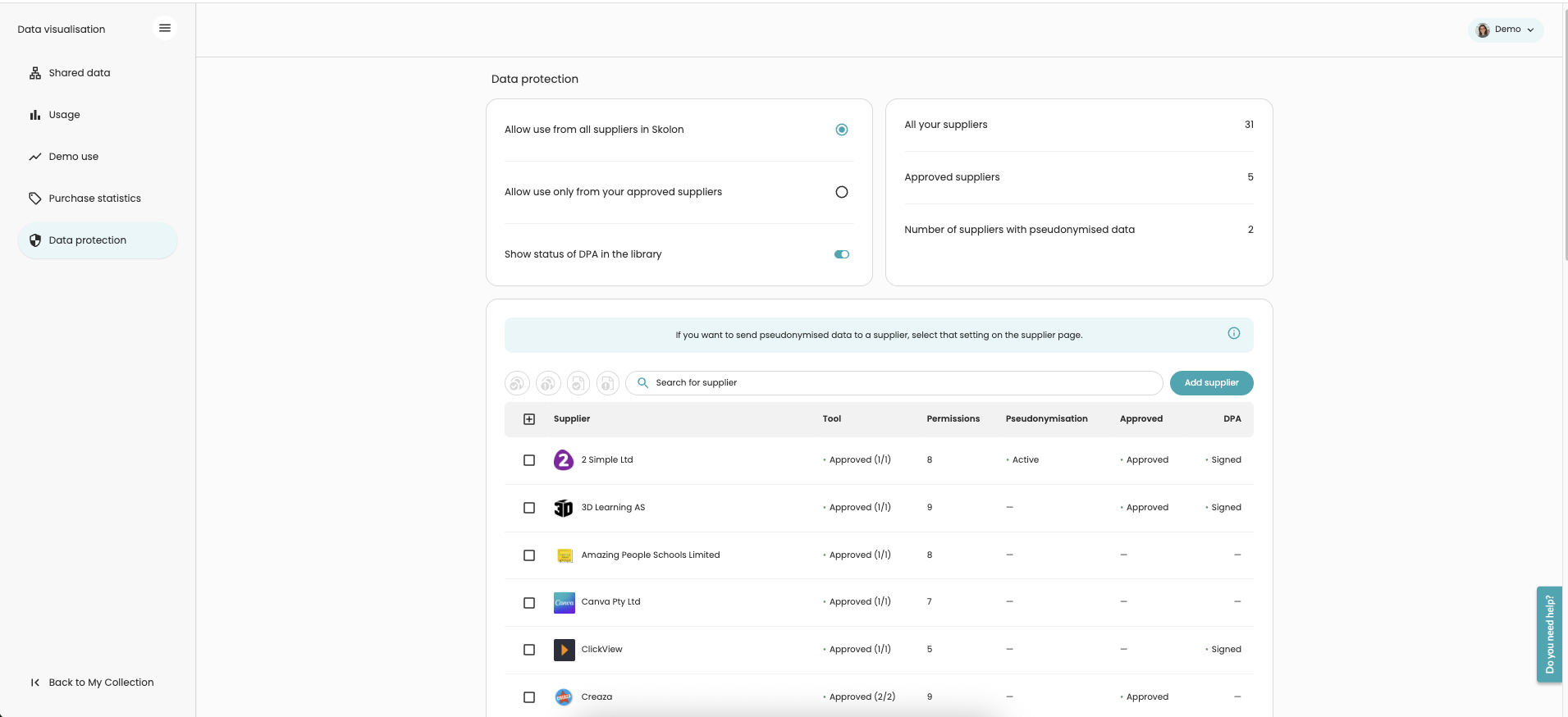Viewport: 1568px width, 717px height.
Task: Go to Purchase statistics section
Action: [x=94, y=199]
